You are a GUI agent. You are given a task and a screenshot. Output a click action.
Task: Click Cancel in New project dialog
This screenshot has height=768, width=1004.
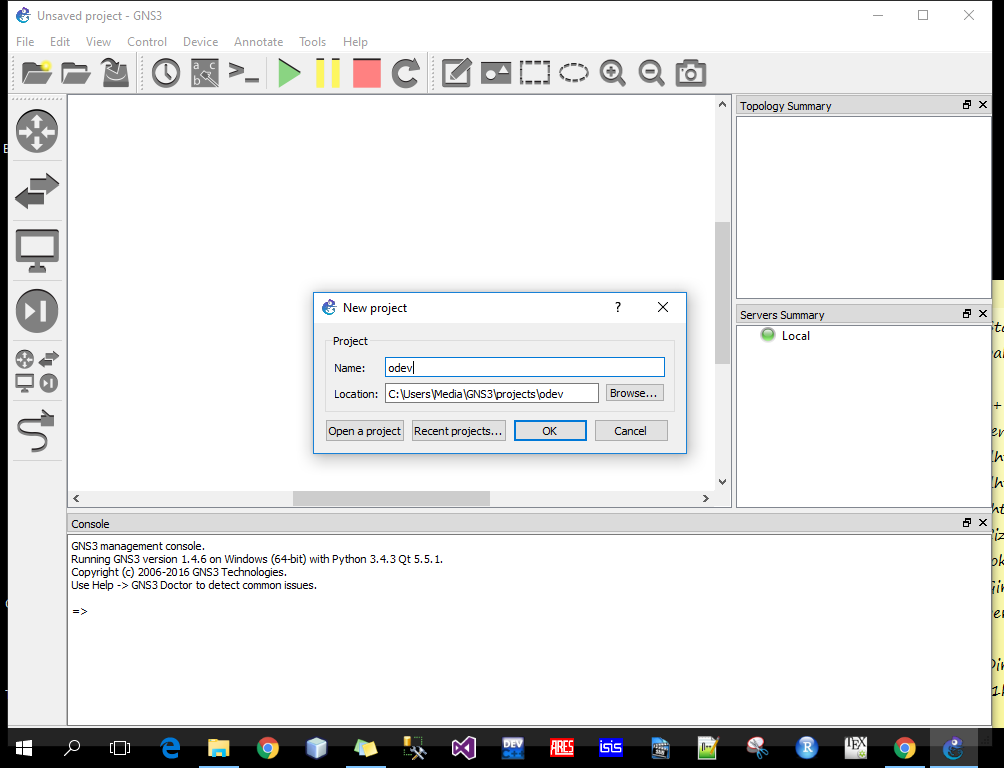[631, 430]
